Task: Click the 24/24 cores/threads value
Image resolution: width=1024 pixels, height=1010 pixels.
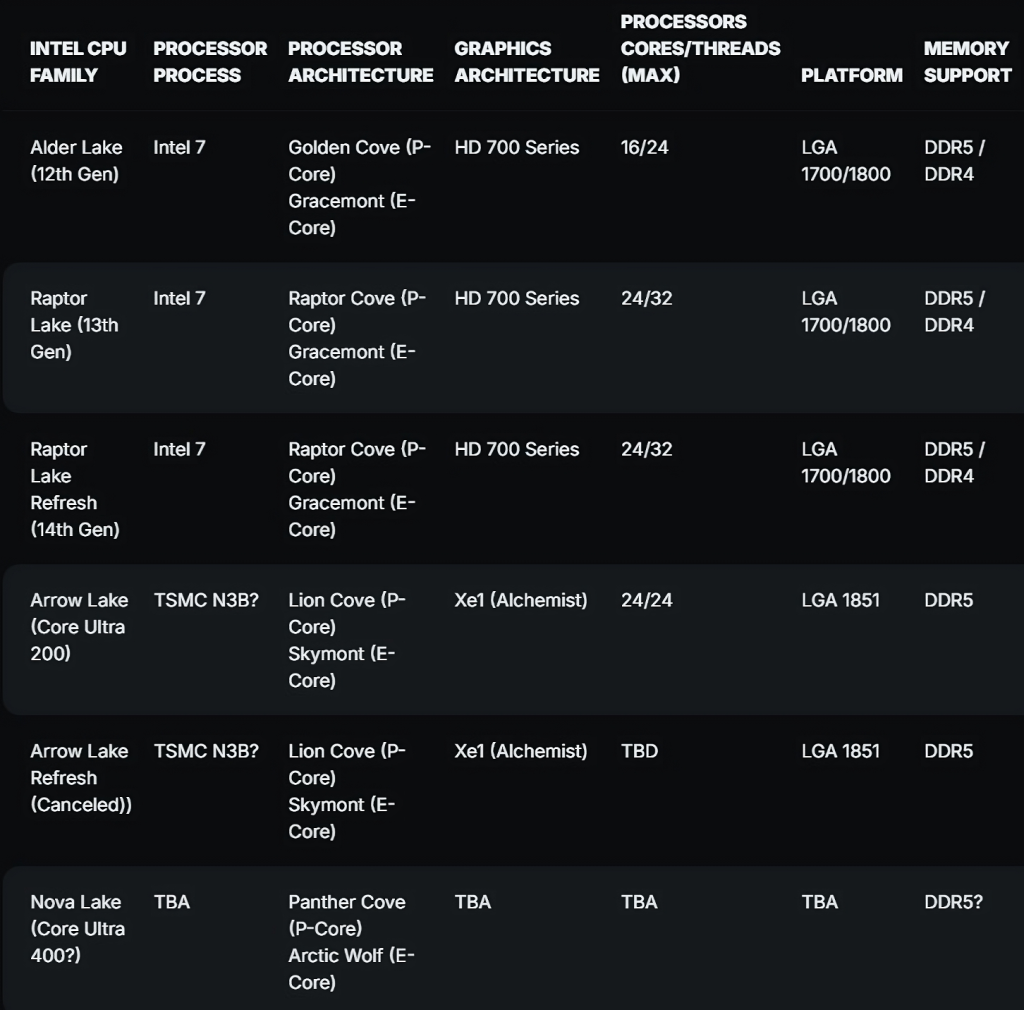Action: [x=647, y=600]
